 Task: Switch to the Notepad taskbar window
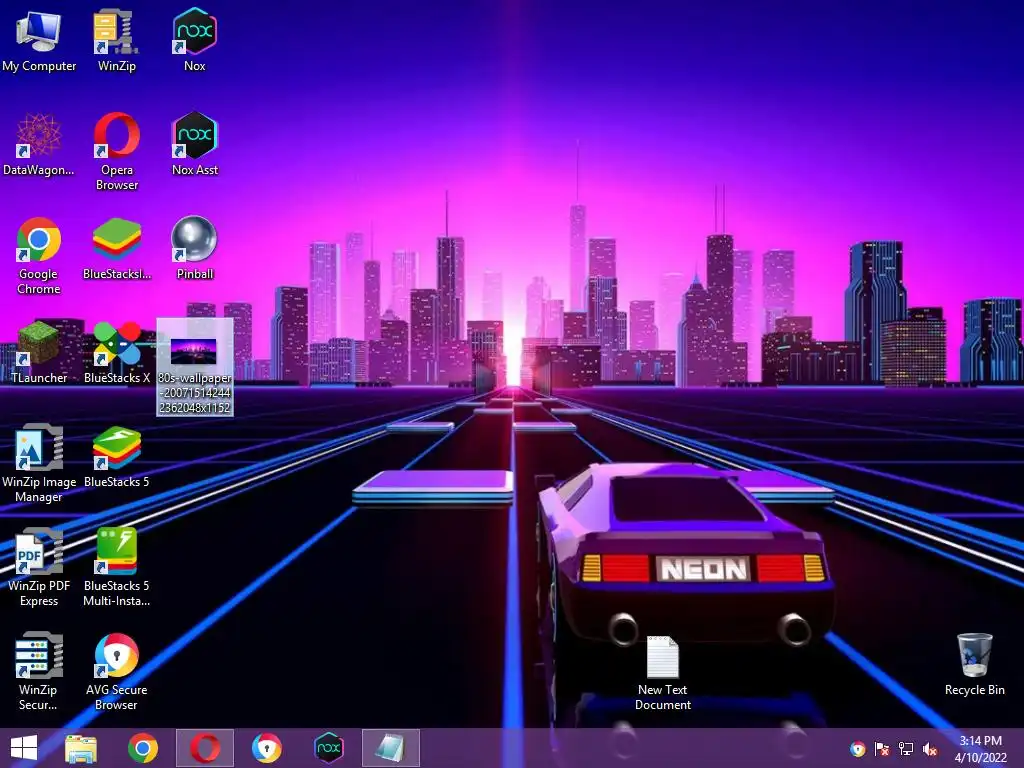pos(391,748)
